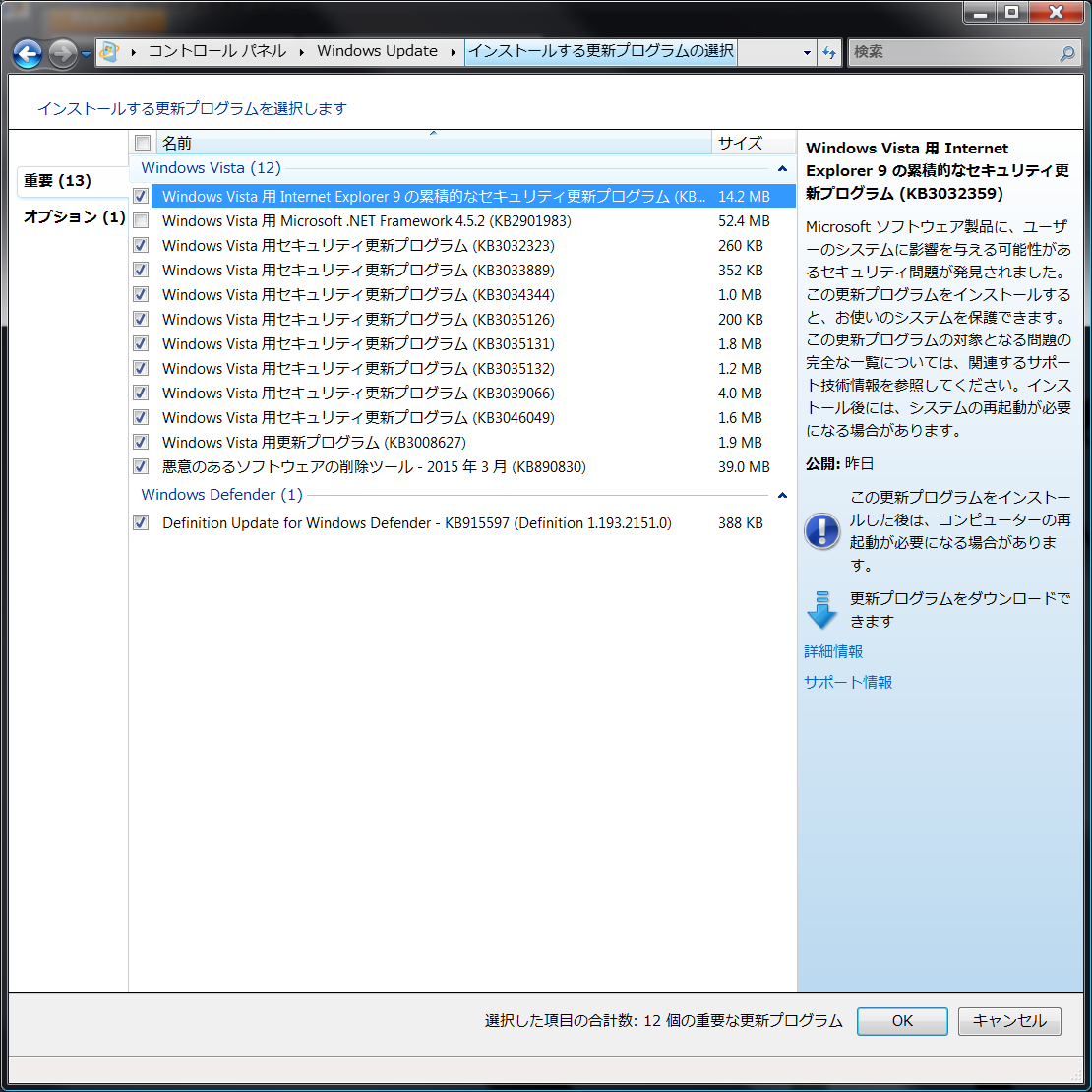Viewport: 1092px width, 1092px height.
Task: Click the 39.0 MB size value
Action: [744, 466]
